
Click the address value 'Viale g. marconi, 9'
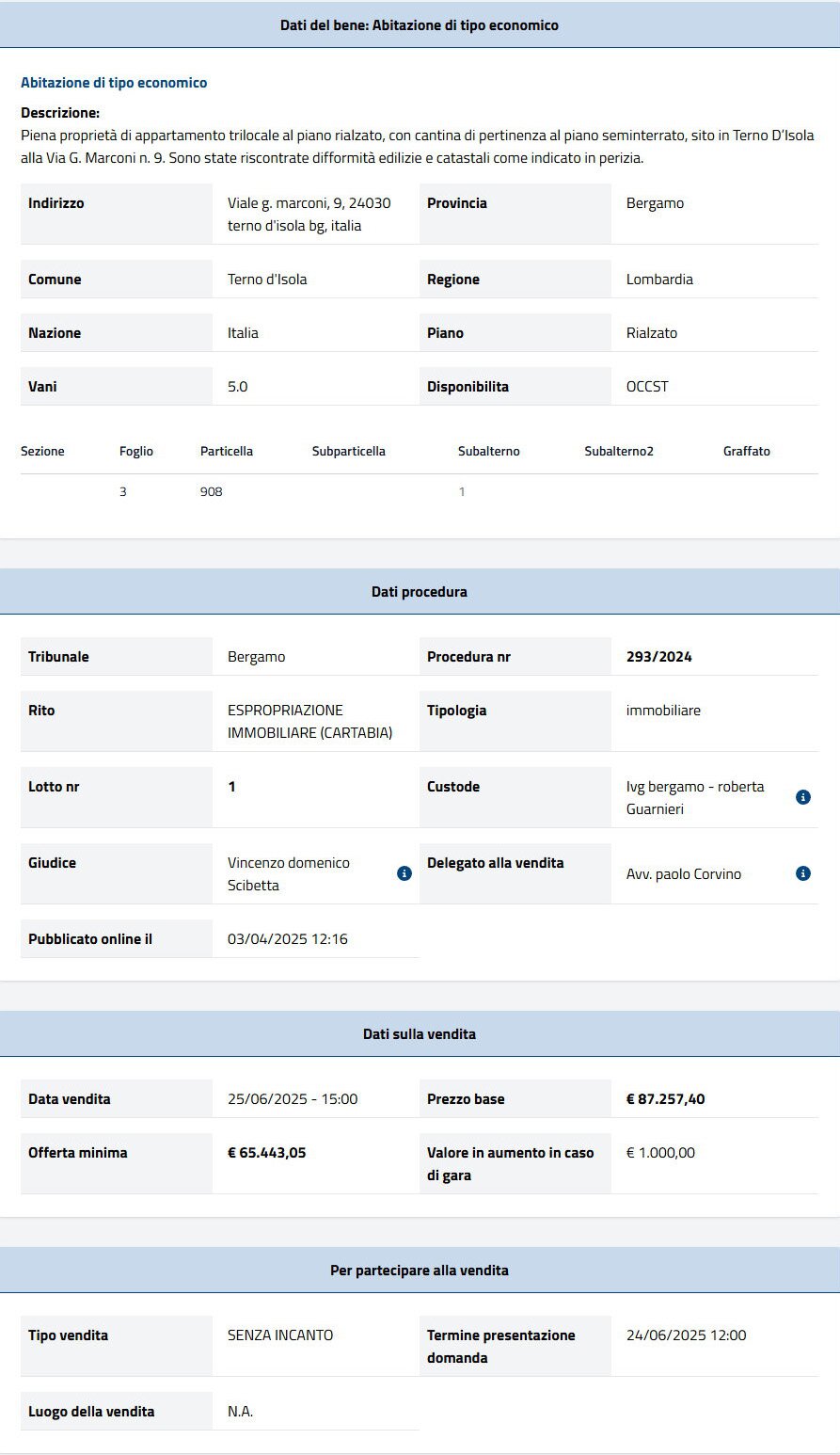(x=309, y=215)
